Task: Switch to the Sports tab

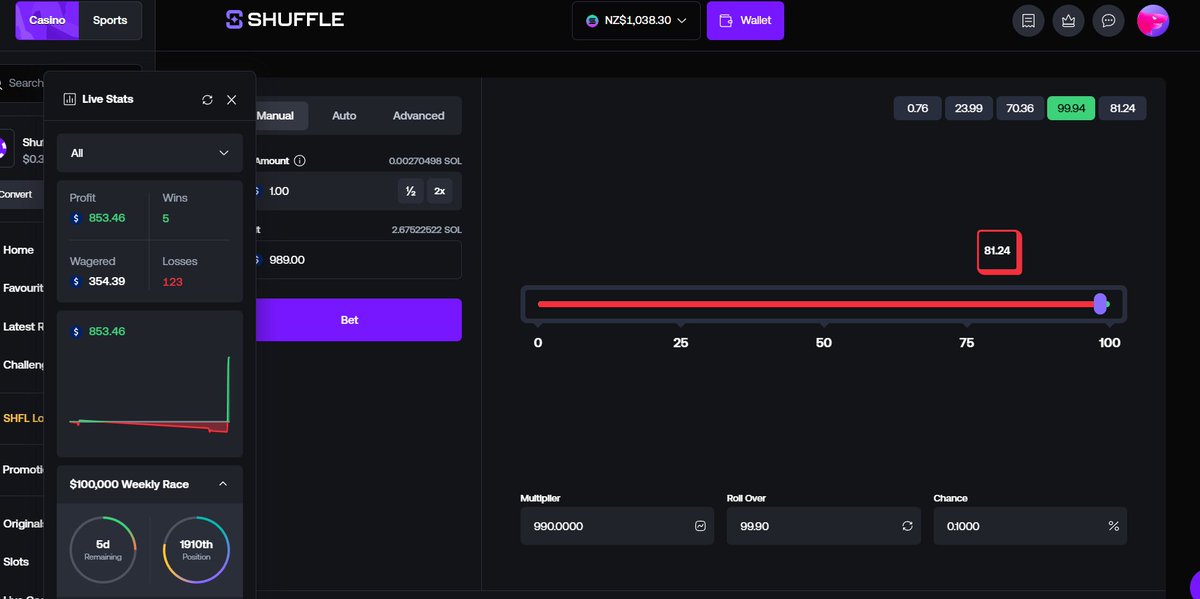Action: point(110,20)
